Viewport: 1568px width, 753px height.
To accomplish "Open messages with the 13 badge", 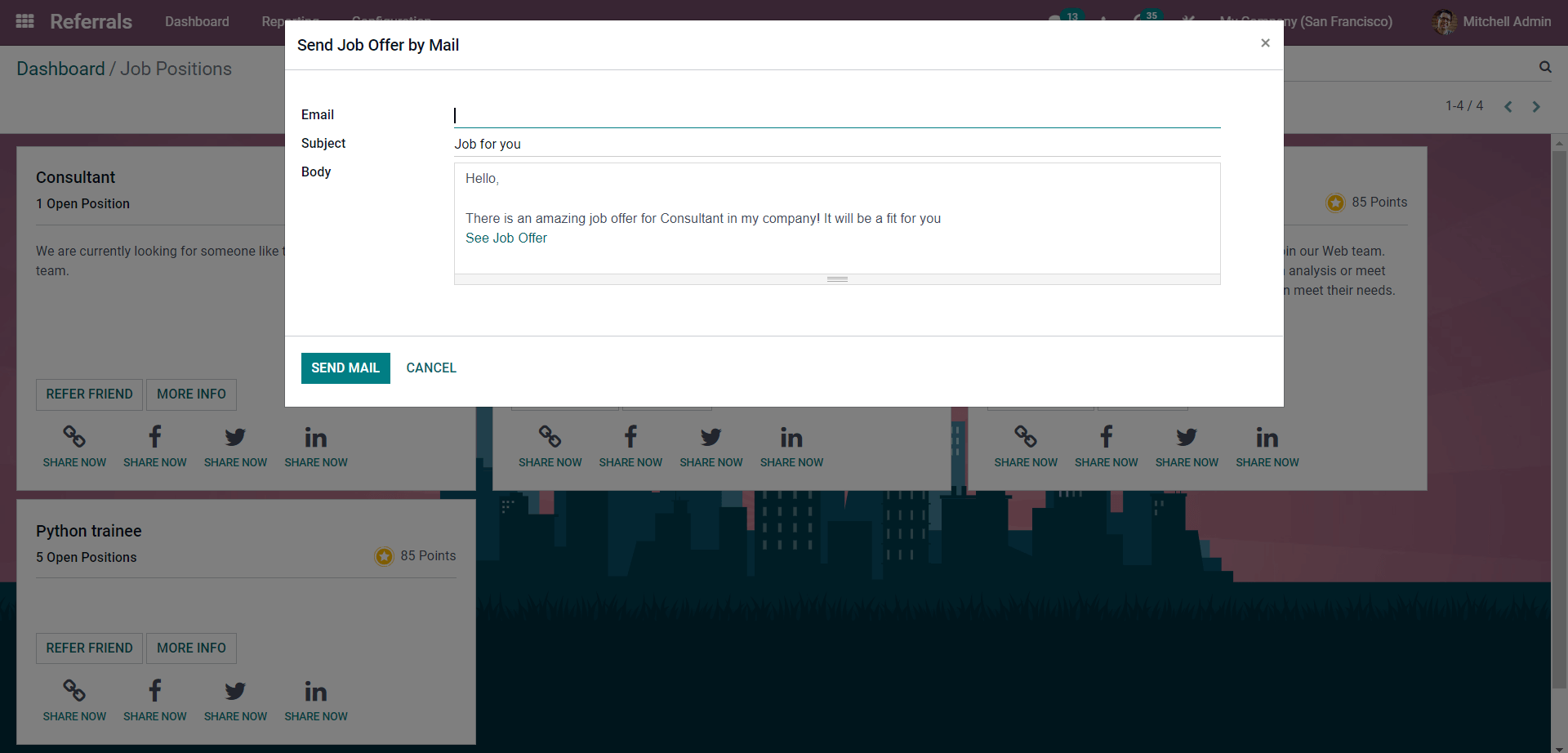I will coord(1065,18).
